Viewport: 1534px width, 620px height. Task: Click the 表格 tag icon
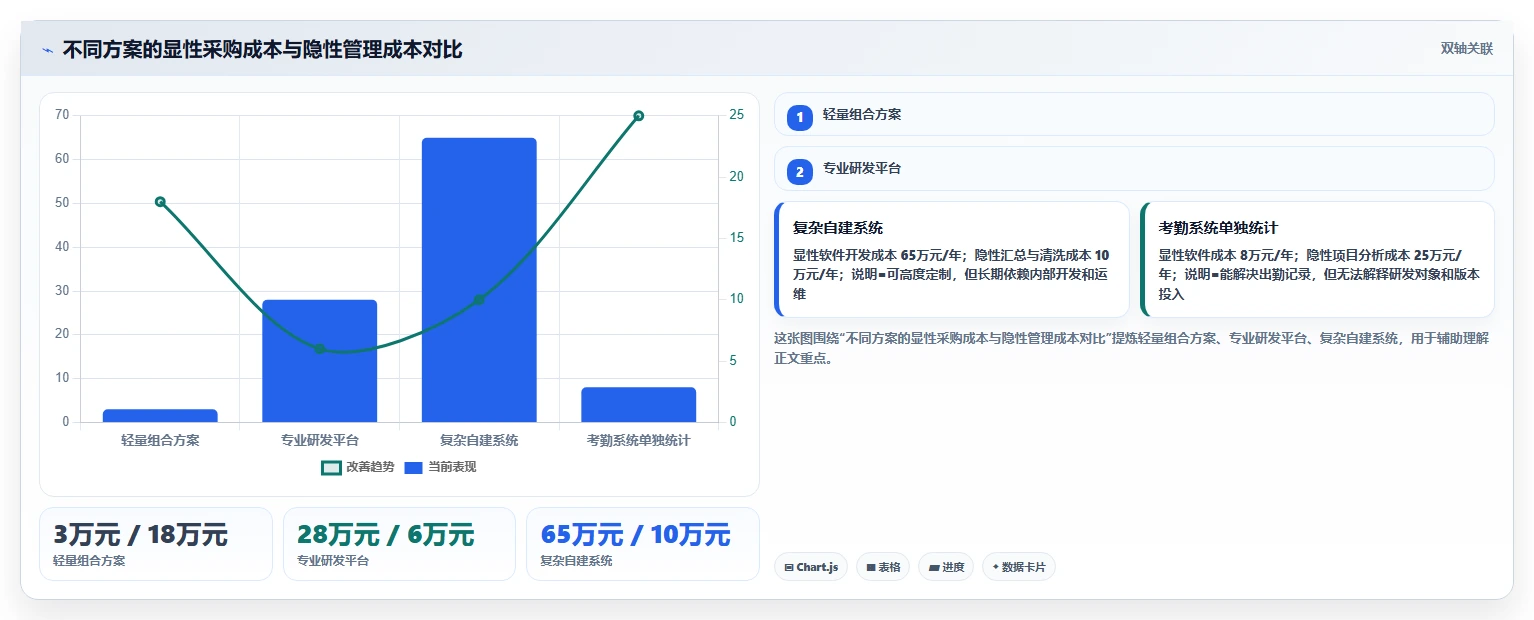click(x=871, y=568)
